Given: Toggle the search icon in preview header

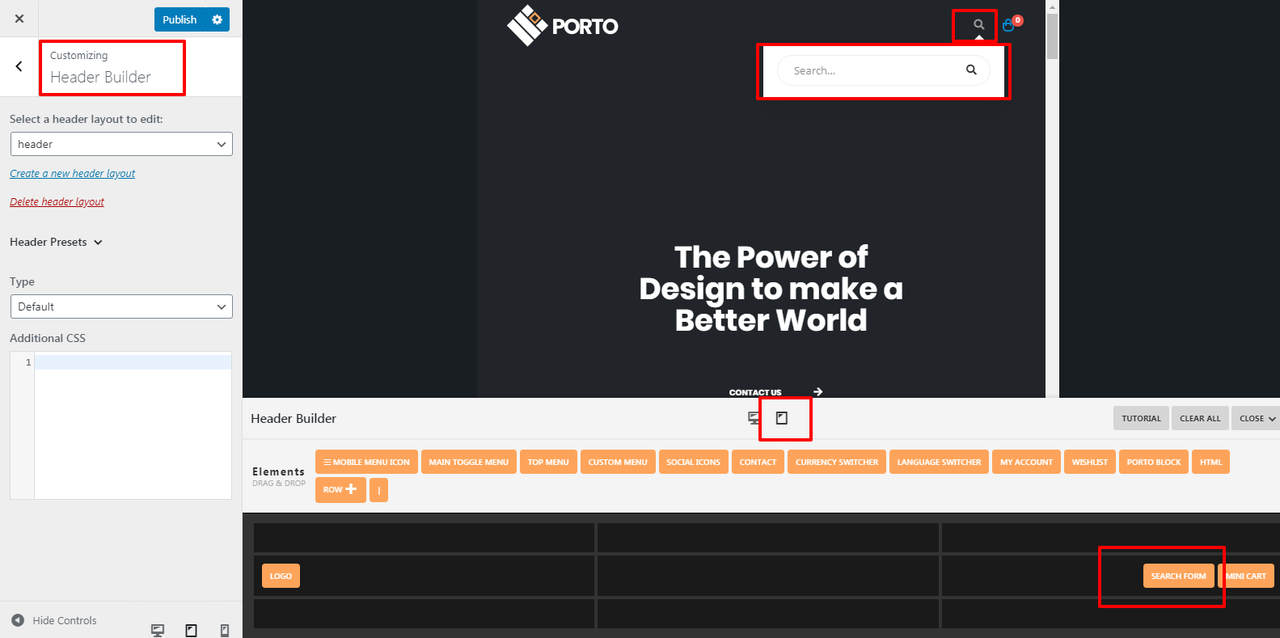Looking at the screenshot, I should click(979, 24).
